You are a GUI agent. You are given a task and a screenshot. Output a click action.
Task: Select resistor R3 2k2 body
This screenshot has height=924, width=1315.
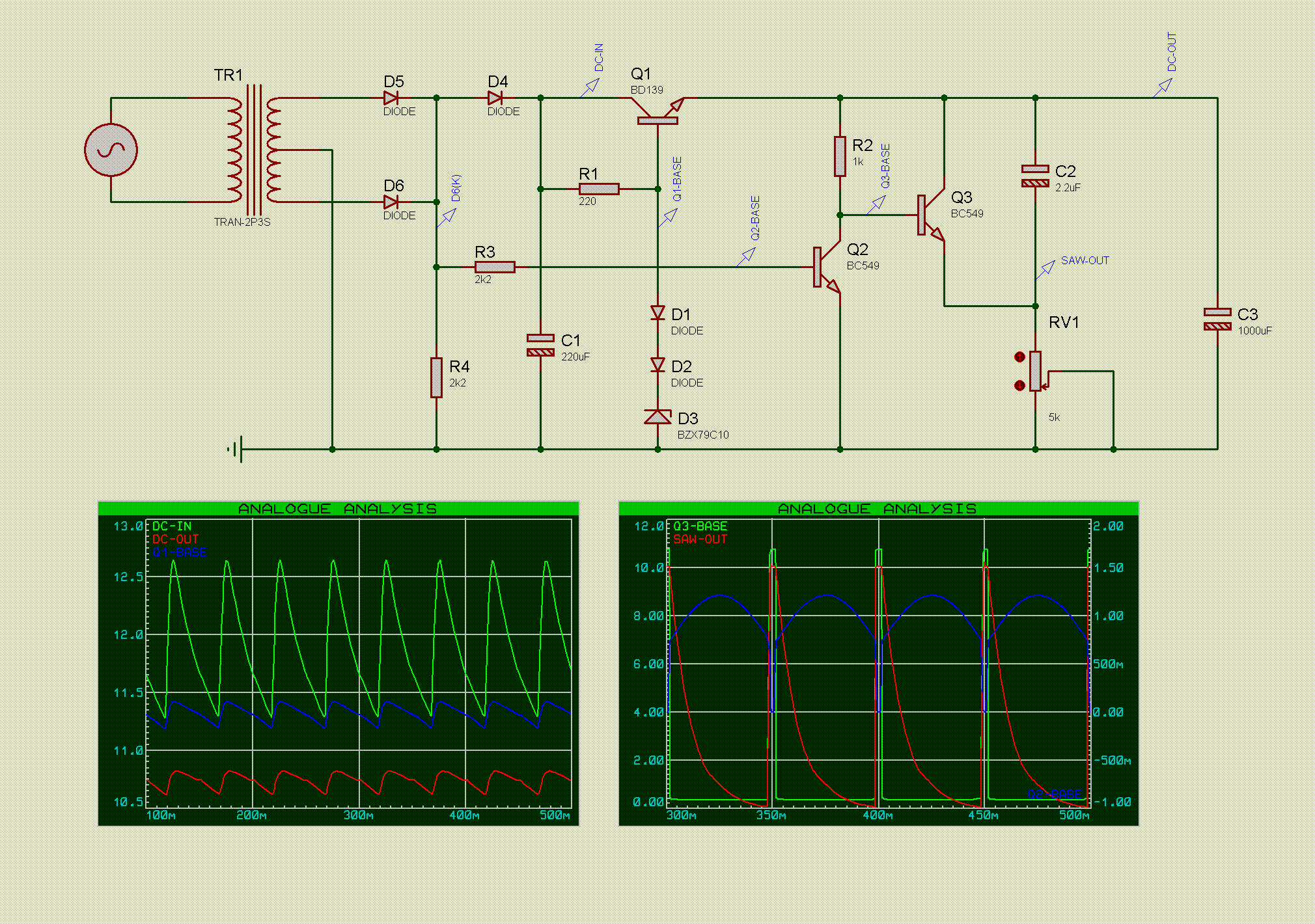pos(495,267)
